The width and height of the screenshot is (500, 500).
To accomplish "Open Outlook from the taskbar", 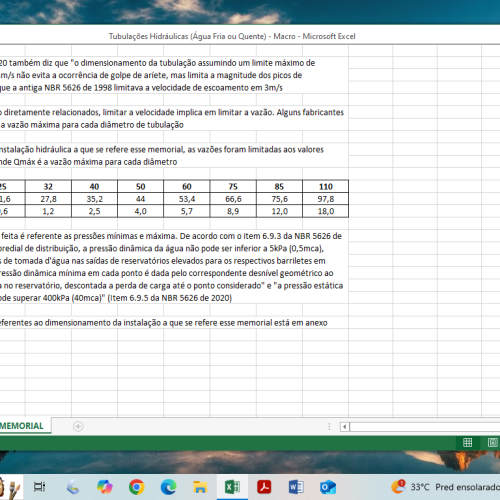I will point(328,487).
